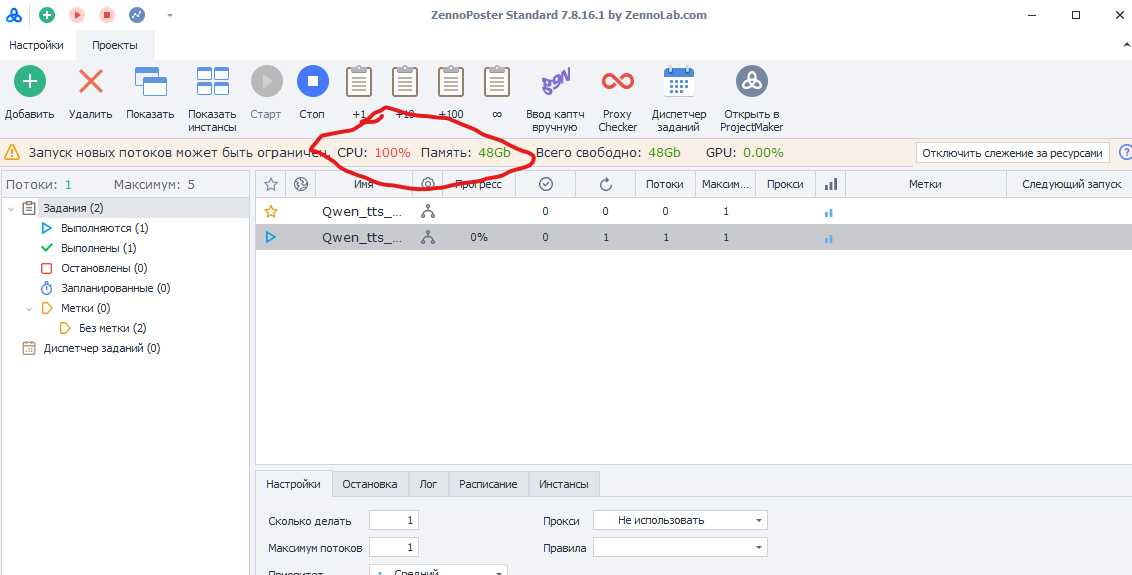Click the ZennoPoster logo icon

click(x=14, y=14)
